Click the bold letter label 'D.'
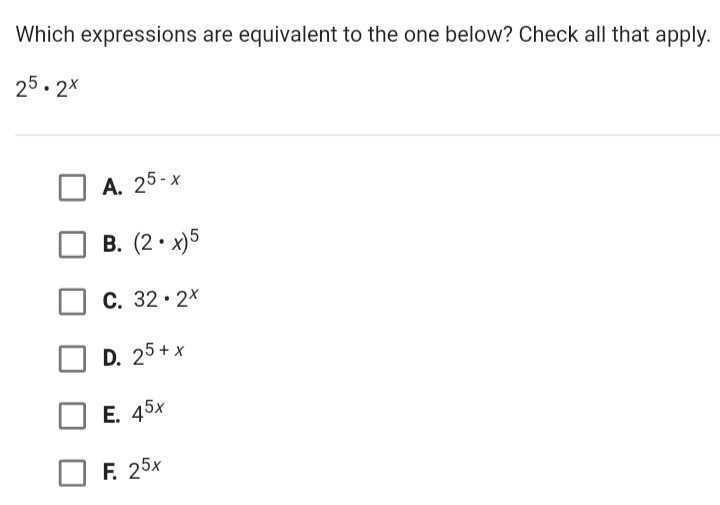 point(112,359)
